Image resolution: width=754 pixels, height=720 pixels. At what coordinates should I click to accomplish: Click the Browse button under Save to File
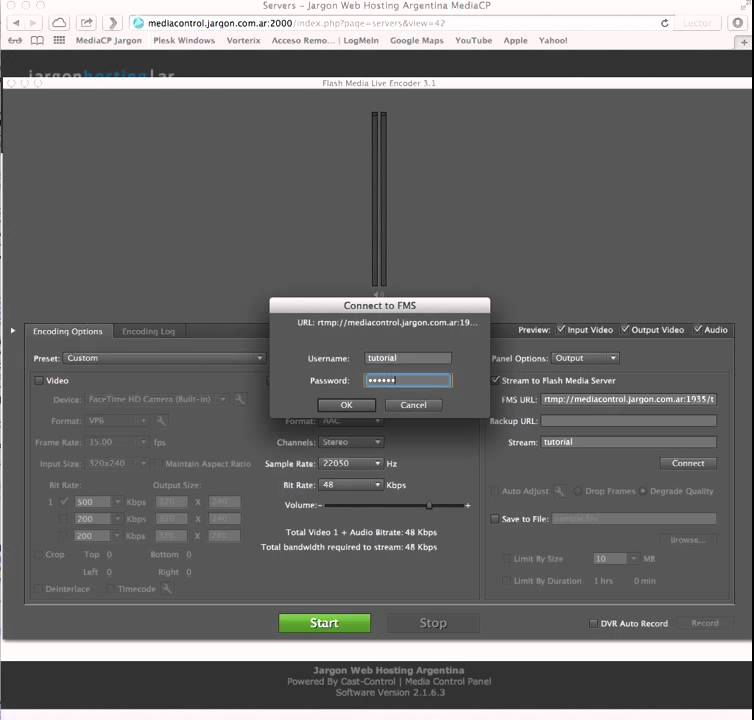[x=688, y=540]
